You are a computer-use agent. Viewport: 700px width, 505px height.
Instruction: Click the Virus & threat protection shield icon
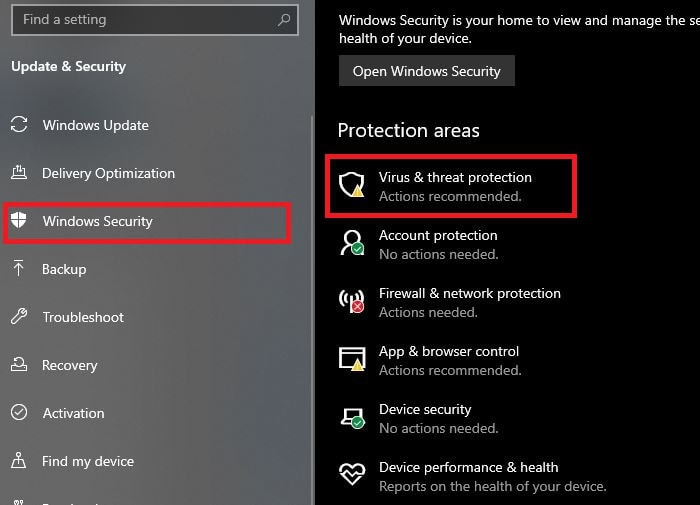point(351,185)
